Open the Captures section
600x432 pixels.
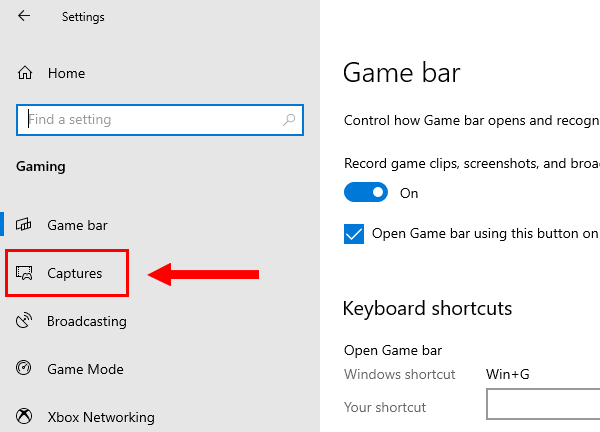point(75,273)
